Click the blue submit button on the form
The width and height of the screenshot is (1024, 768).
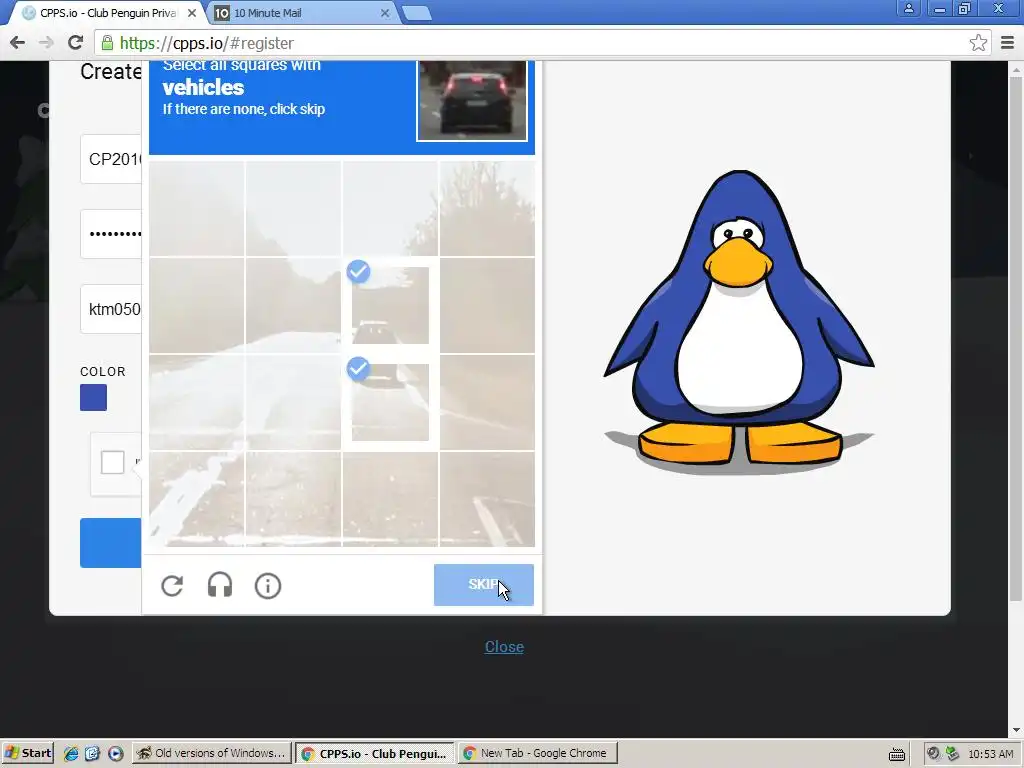(x=110, y=543)
